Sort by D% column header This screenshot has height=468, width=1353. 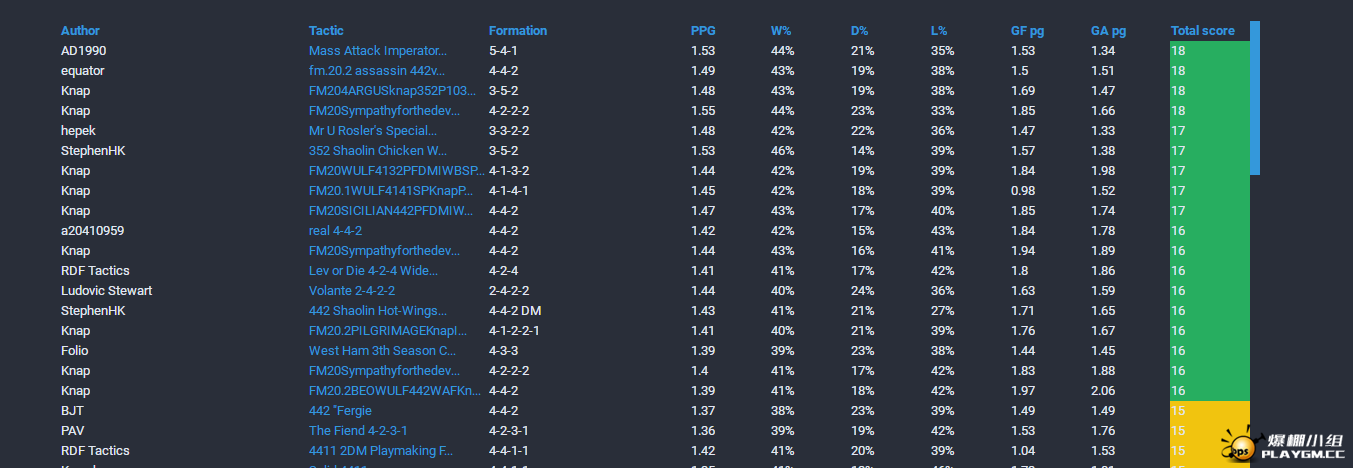(860, 31)
